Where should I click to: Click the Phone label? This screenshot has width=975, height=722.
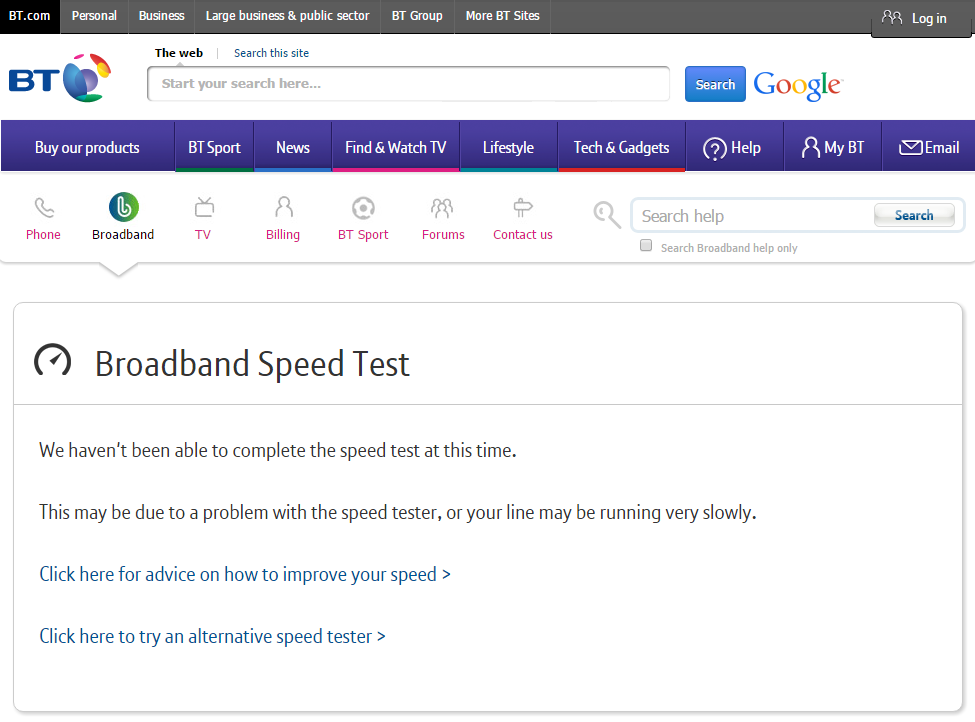point(44,234)
